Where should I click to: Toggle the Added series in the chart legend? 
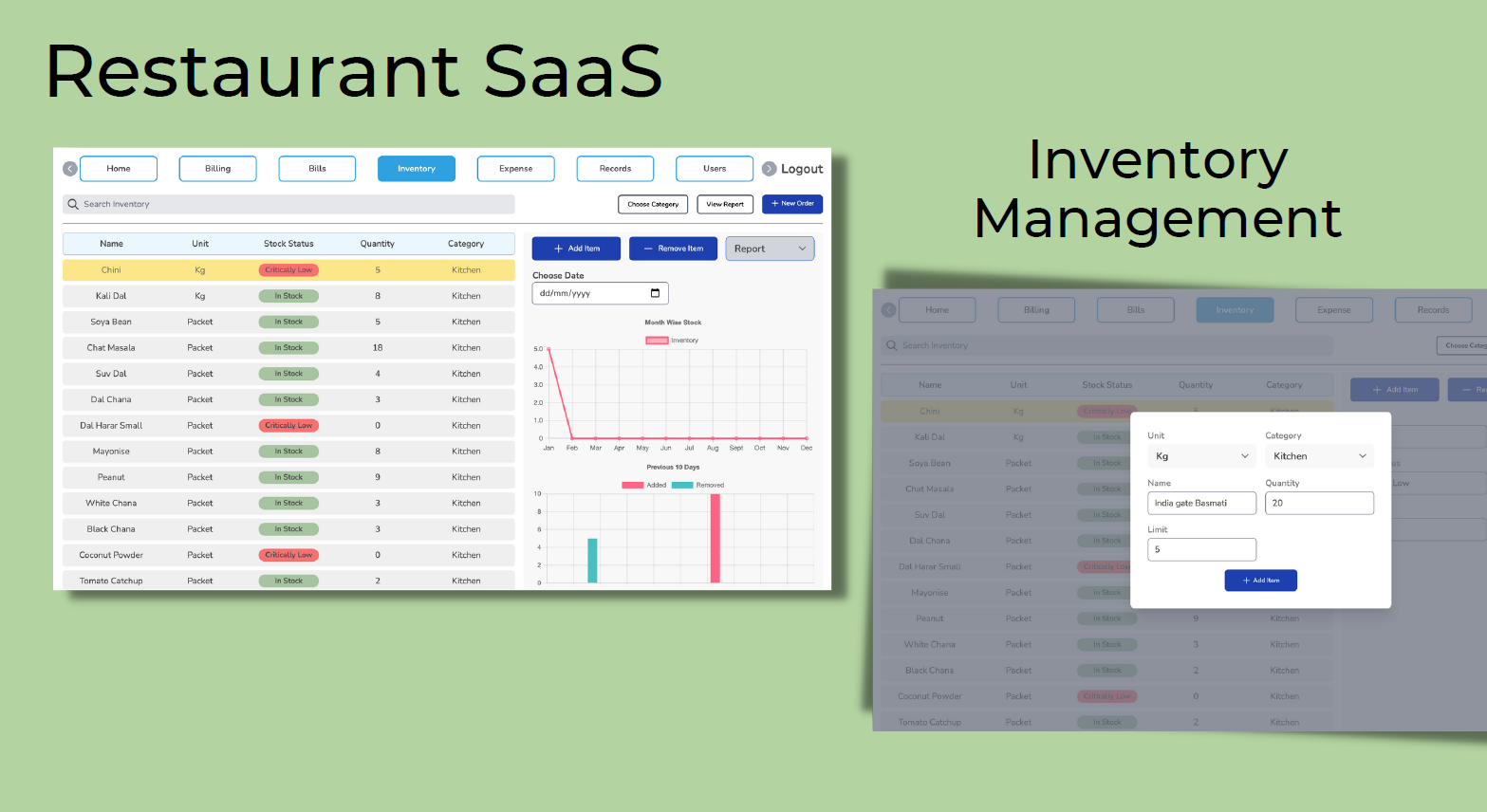633,485
